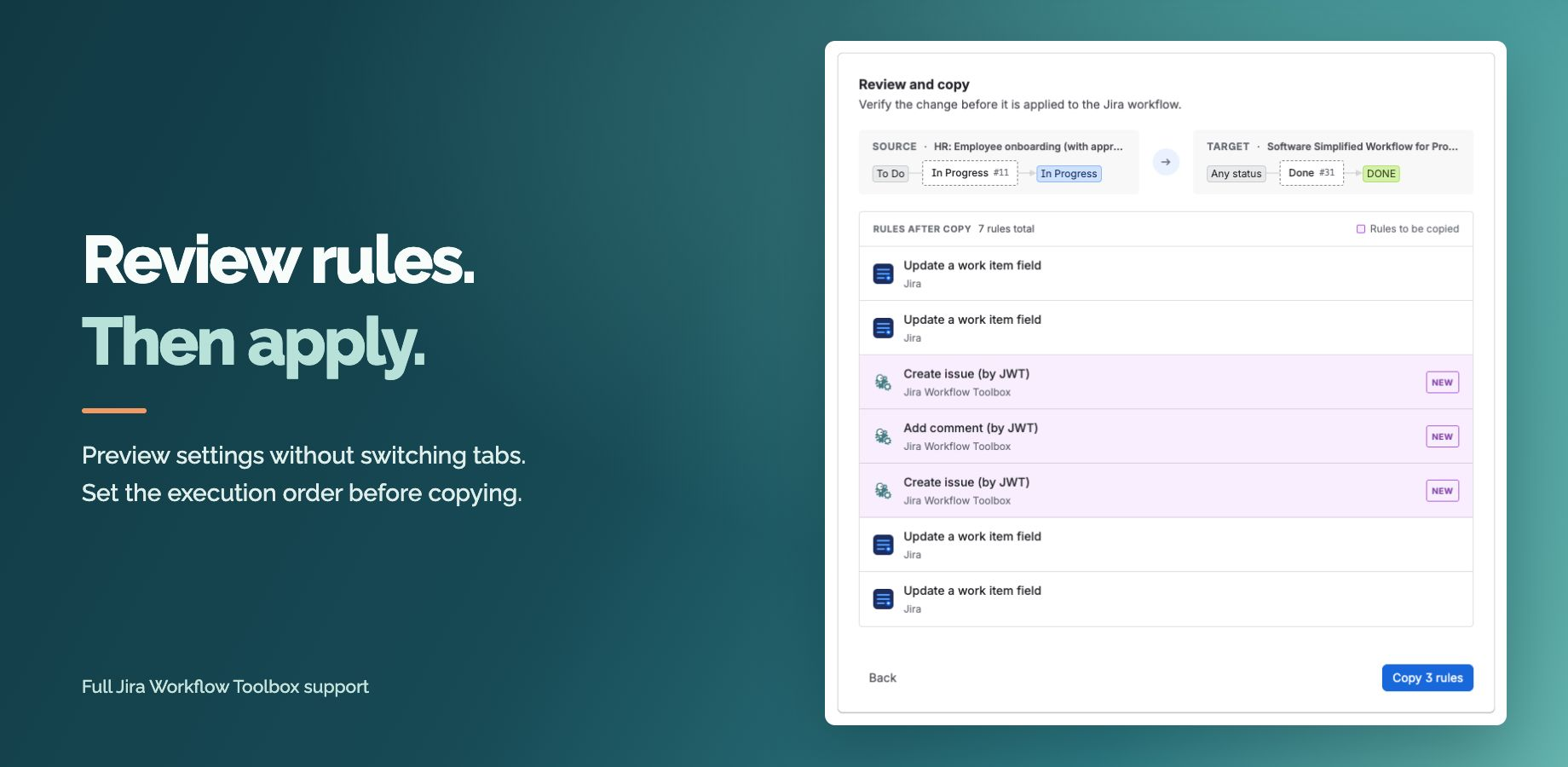Click the Rules to be copied legend swatch
This screenshot has height=767, width=1568.
point(1361,229)
